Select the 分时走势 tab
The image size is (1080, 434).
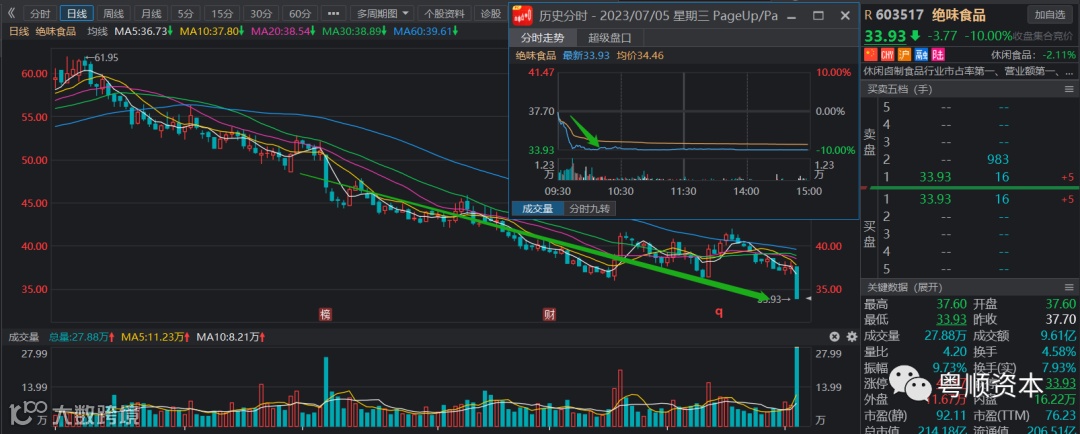click(x=541, y=38)
